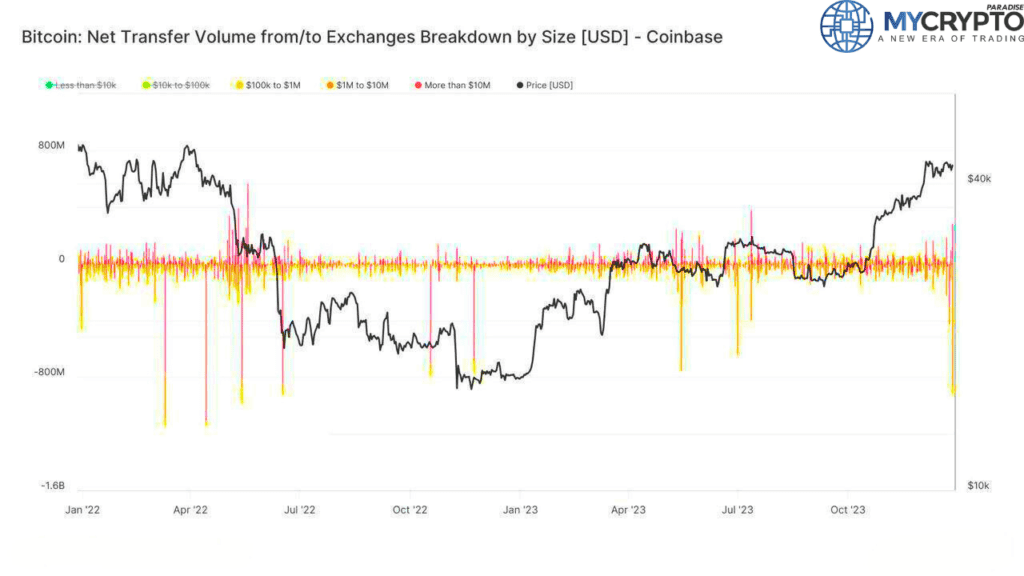The width and height of the screenshot is (1024, 576).
Task: Select the Jan '23 x-axis label
Action: [520, 510]
